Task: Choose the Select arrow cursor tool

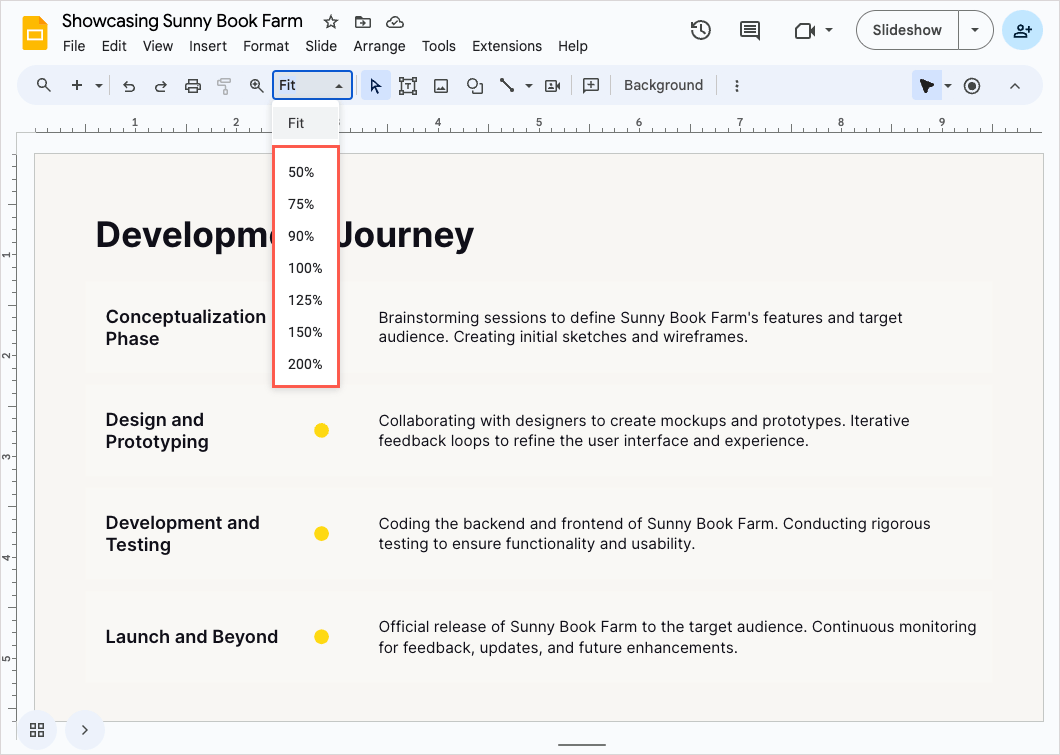Action: click(376, 86)
